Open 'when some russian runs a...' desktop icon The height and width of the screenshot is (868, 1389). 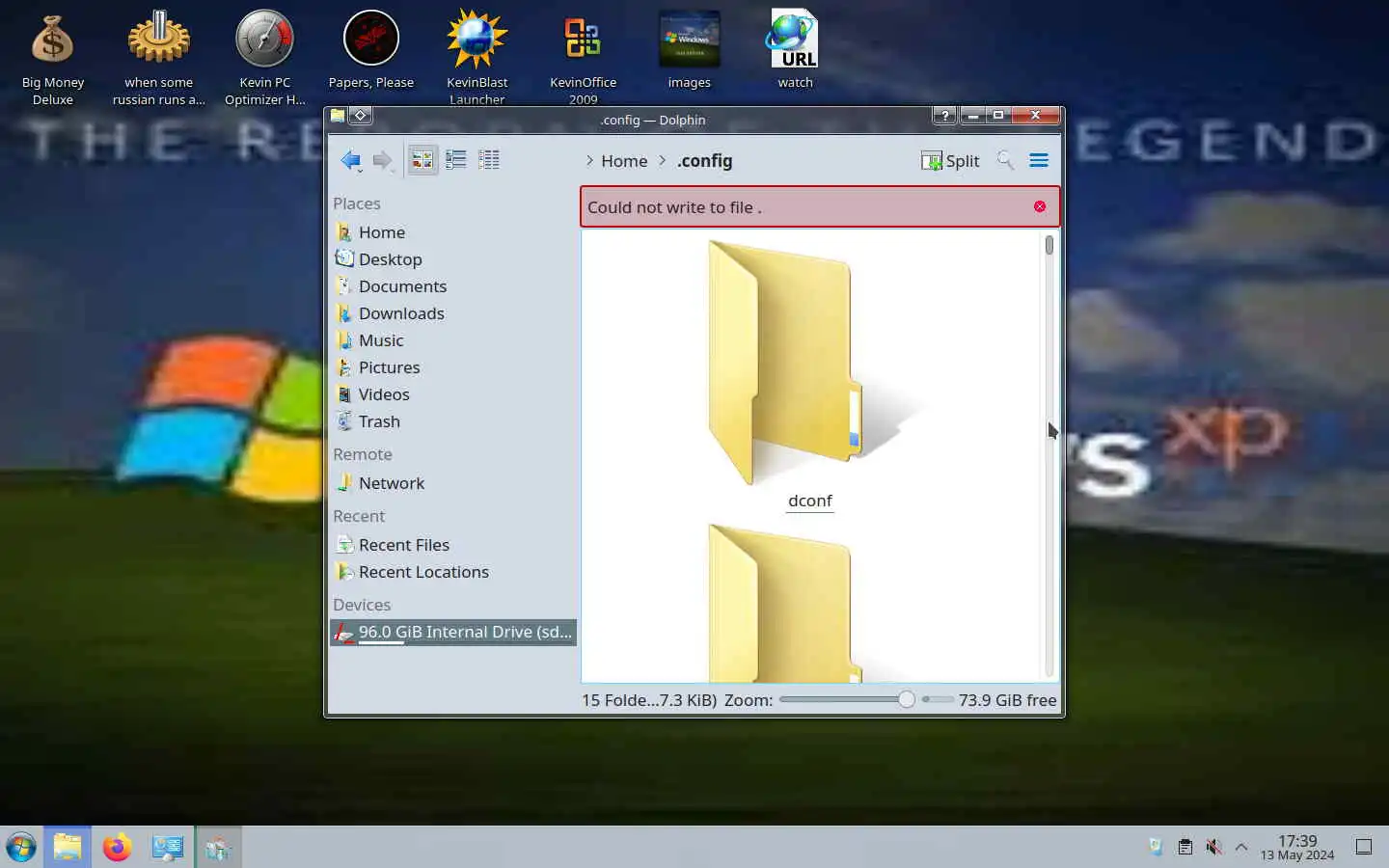tap(159, 58)
